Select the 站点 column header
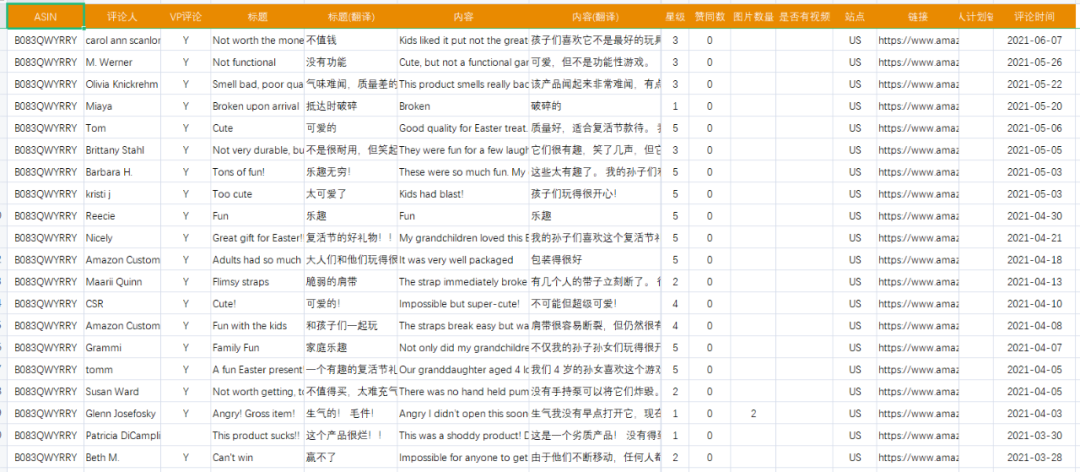Screen dimensions: 1080x472 (855, 17)
